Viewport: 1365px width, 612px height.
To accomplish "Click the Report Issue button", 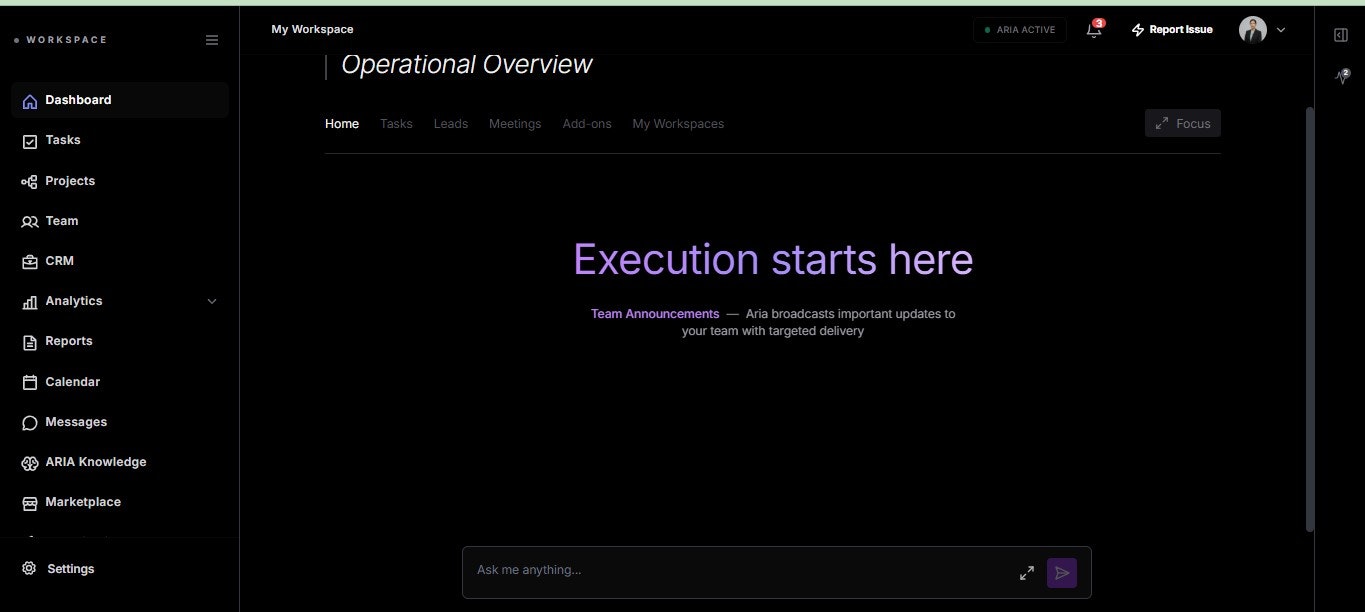I will (1172, 29).
